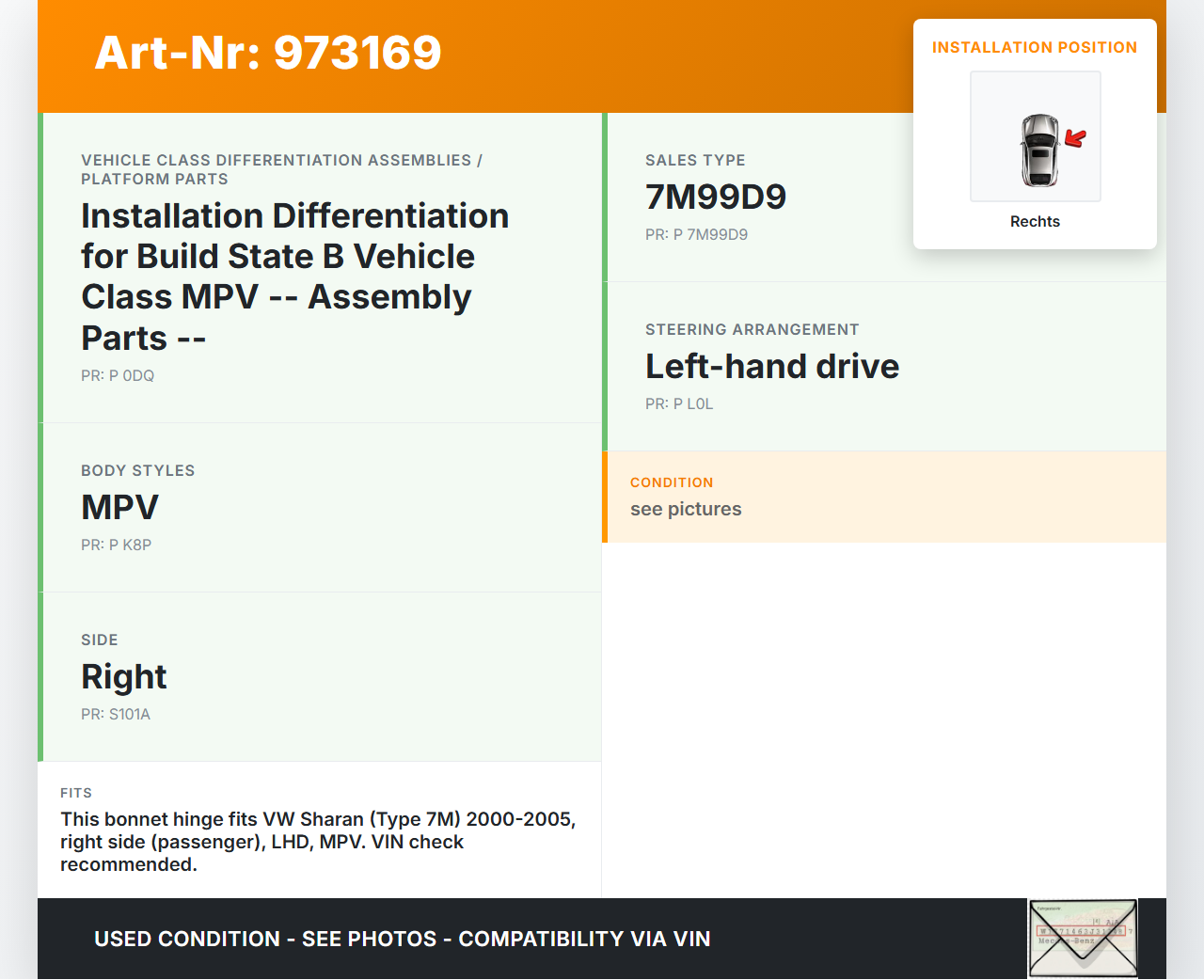Select the 'This bonnet hinge fits VW Sharan' description

tap(318, 842)
